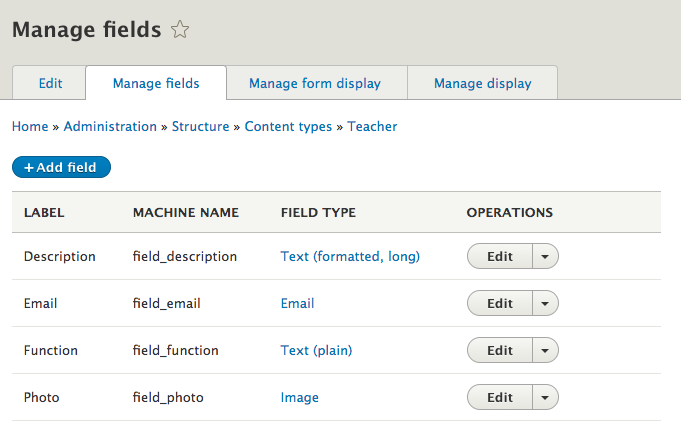This screenshot has height=434, width=681.
Task: Click the Text (formatted, long) field type link
Action: point(350,257)
